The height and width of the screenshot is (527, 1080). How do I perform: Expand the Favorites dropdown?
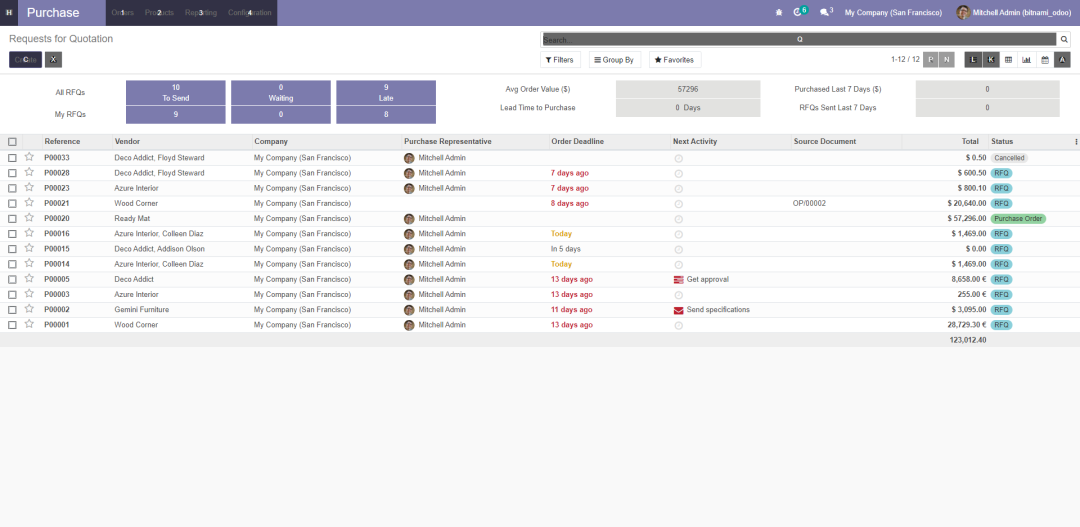(x=675, y=60)
